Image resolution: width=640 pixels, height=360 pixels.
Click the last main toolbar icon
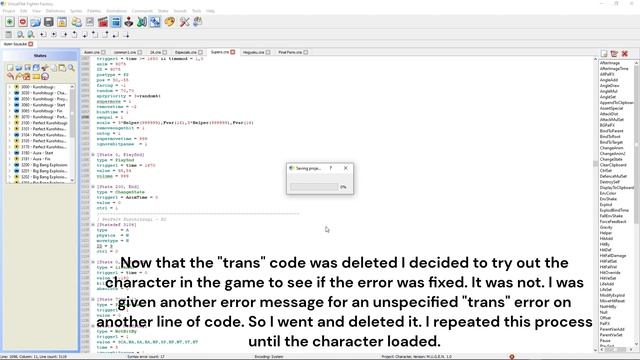(198, 22)
